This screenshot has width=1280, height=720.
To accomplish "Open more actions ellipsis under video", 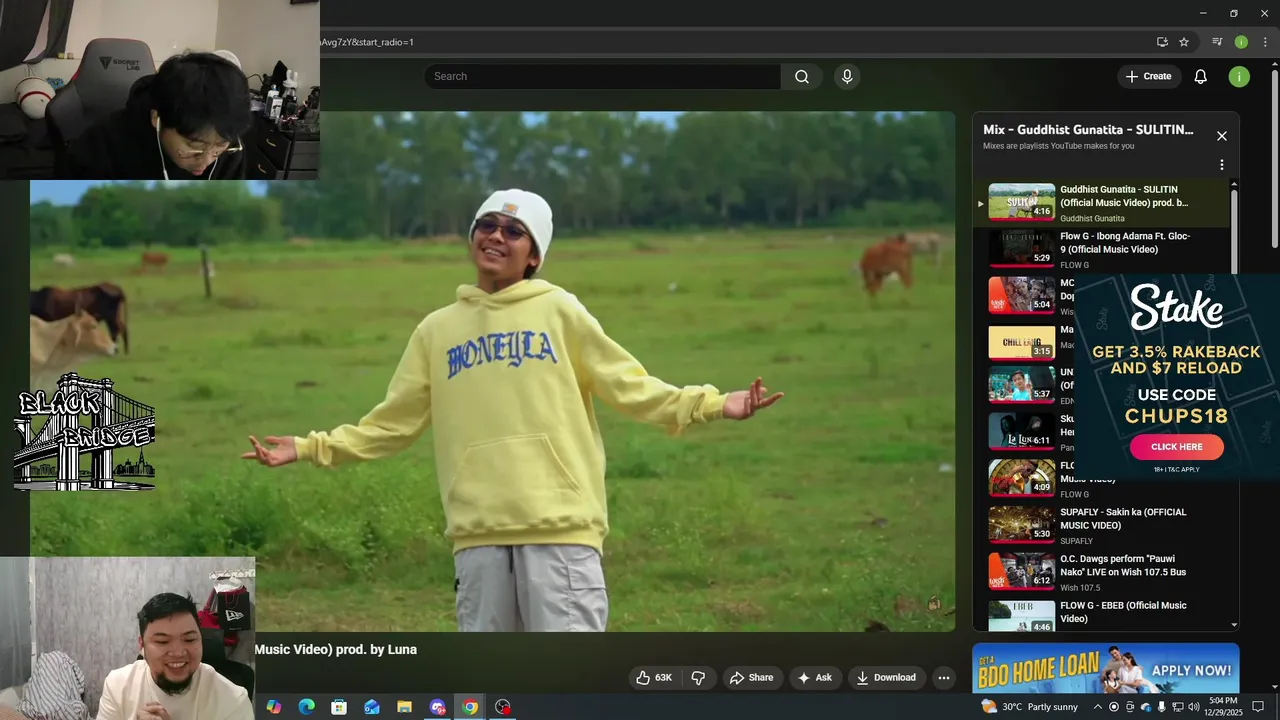I will [943, 678].
